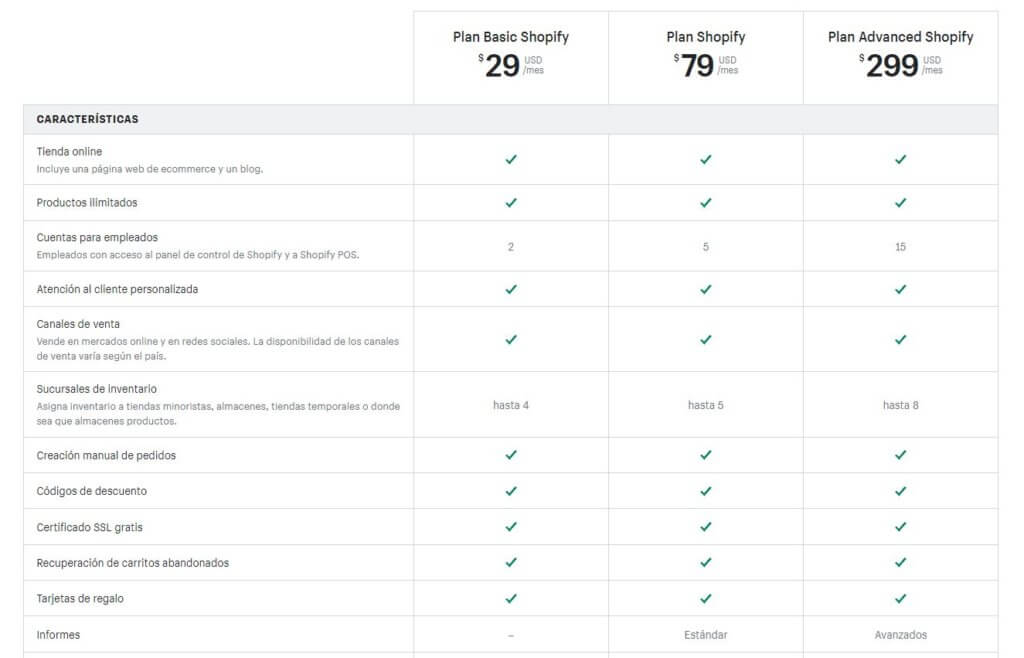Click the Sucursales de inventario label
Screen dimensions: 1024x658
[x=97, y=389]
